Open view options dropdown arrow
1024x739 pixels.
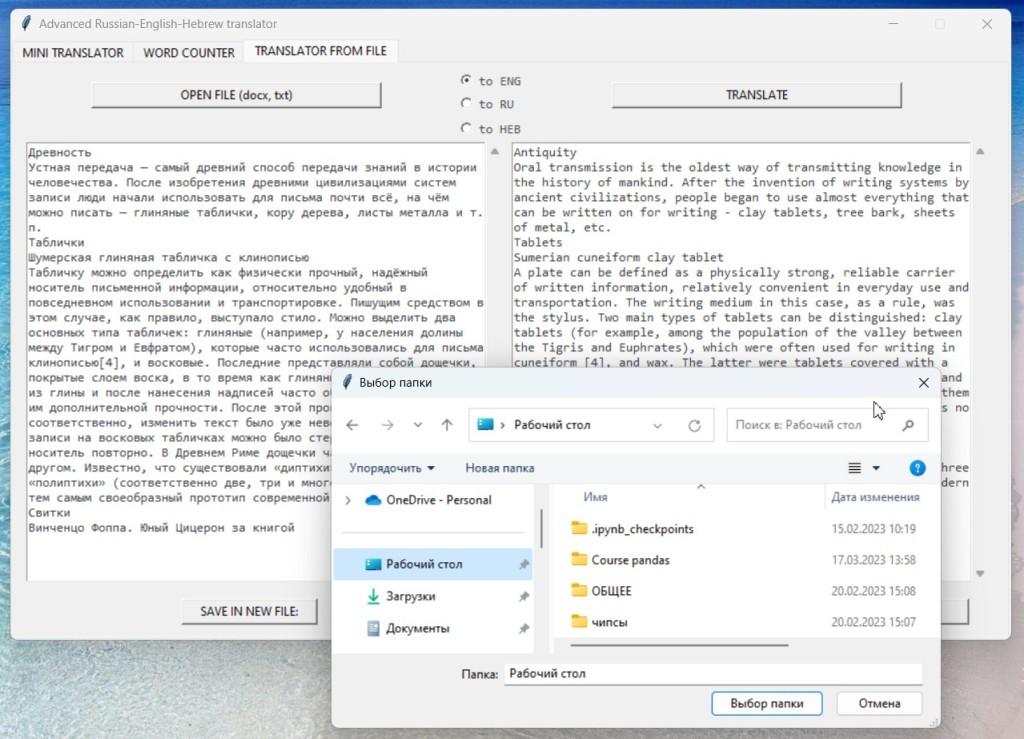(876, 468)
